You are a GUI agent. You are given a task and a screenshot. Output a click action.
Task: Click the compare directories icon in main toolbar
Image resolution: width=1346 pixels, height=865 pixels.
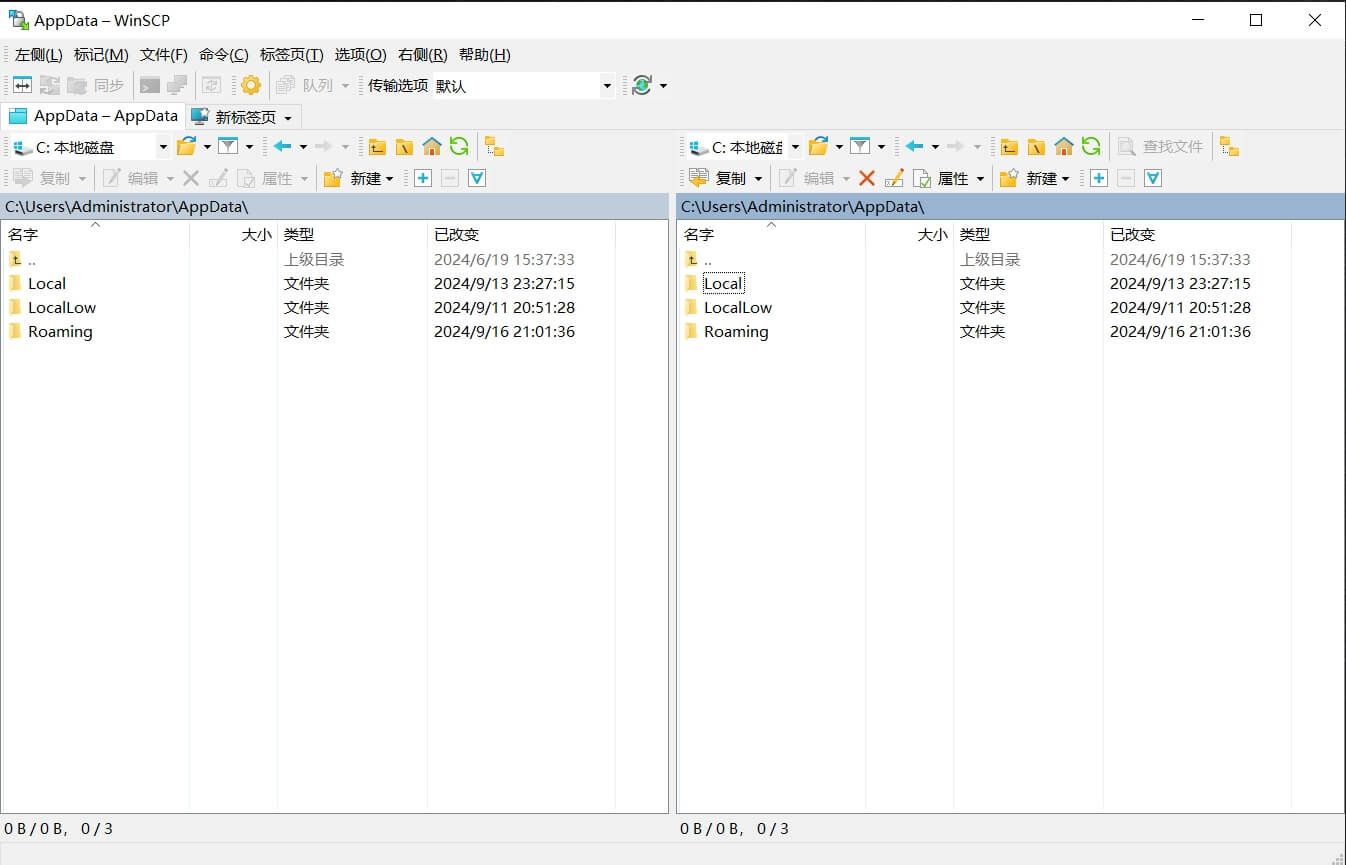[x=21, y=85]
